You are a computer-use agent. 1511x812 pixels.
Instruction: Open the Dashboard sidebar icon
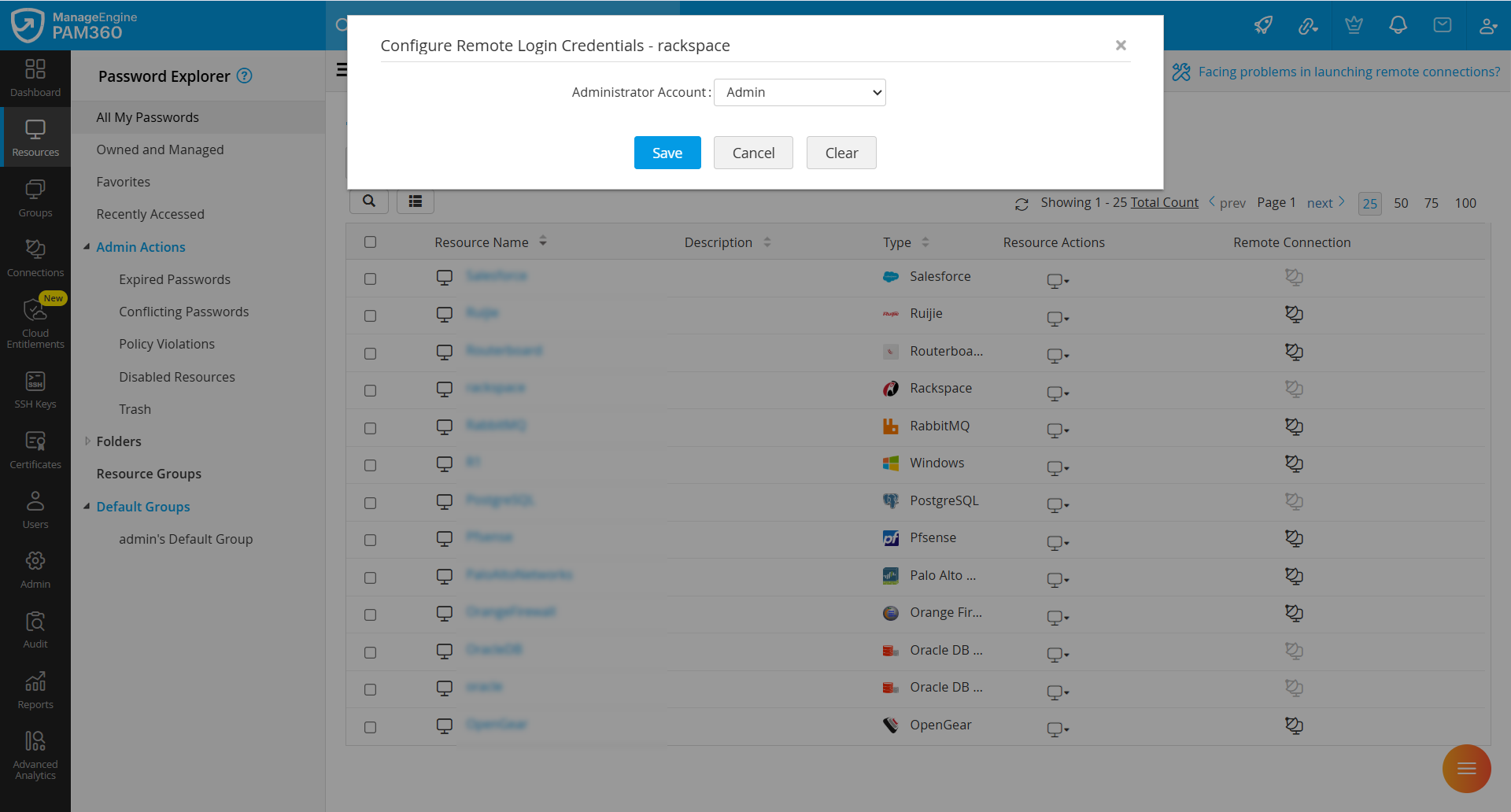click(35, 79)
